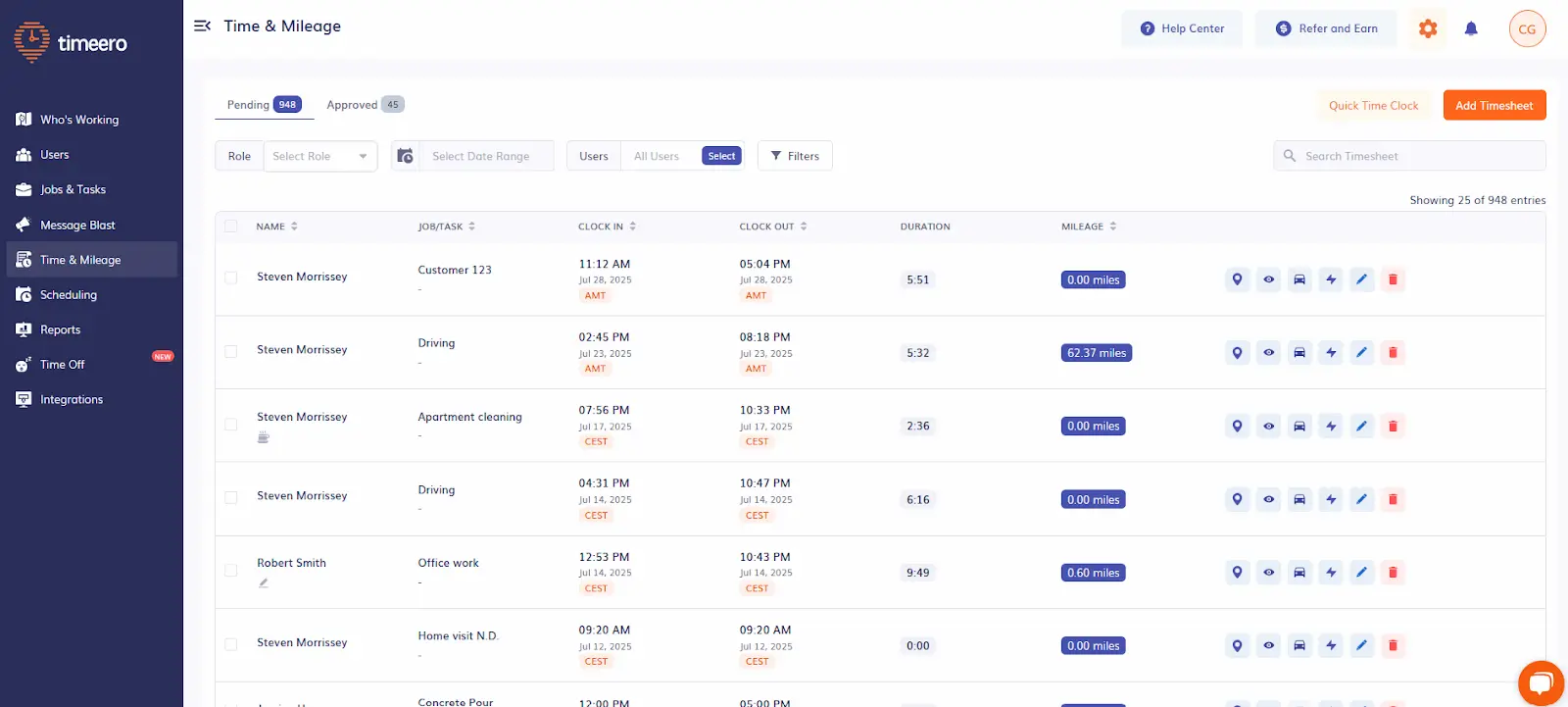Edit the Apartment cleaning entry
The width and height of the screenshot is (1568, 707).
1361,426
